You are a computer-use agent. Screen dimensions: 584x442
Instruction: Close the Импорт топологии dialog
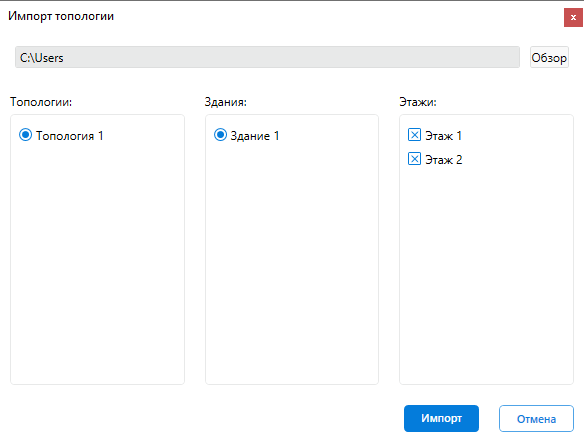coord(573,18)
